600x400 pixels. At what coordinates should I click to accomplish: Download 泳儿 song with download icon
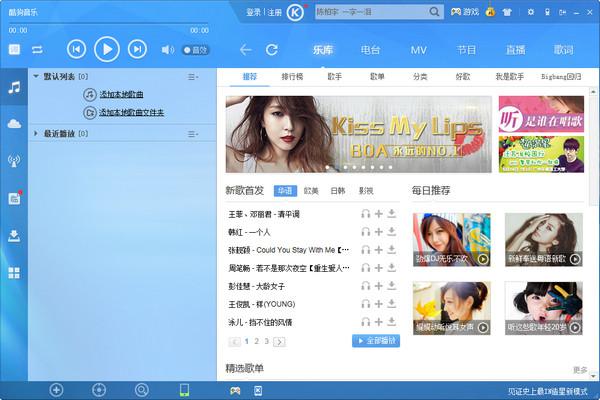pyautogui.click(x=391, y=322)
